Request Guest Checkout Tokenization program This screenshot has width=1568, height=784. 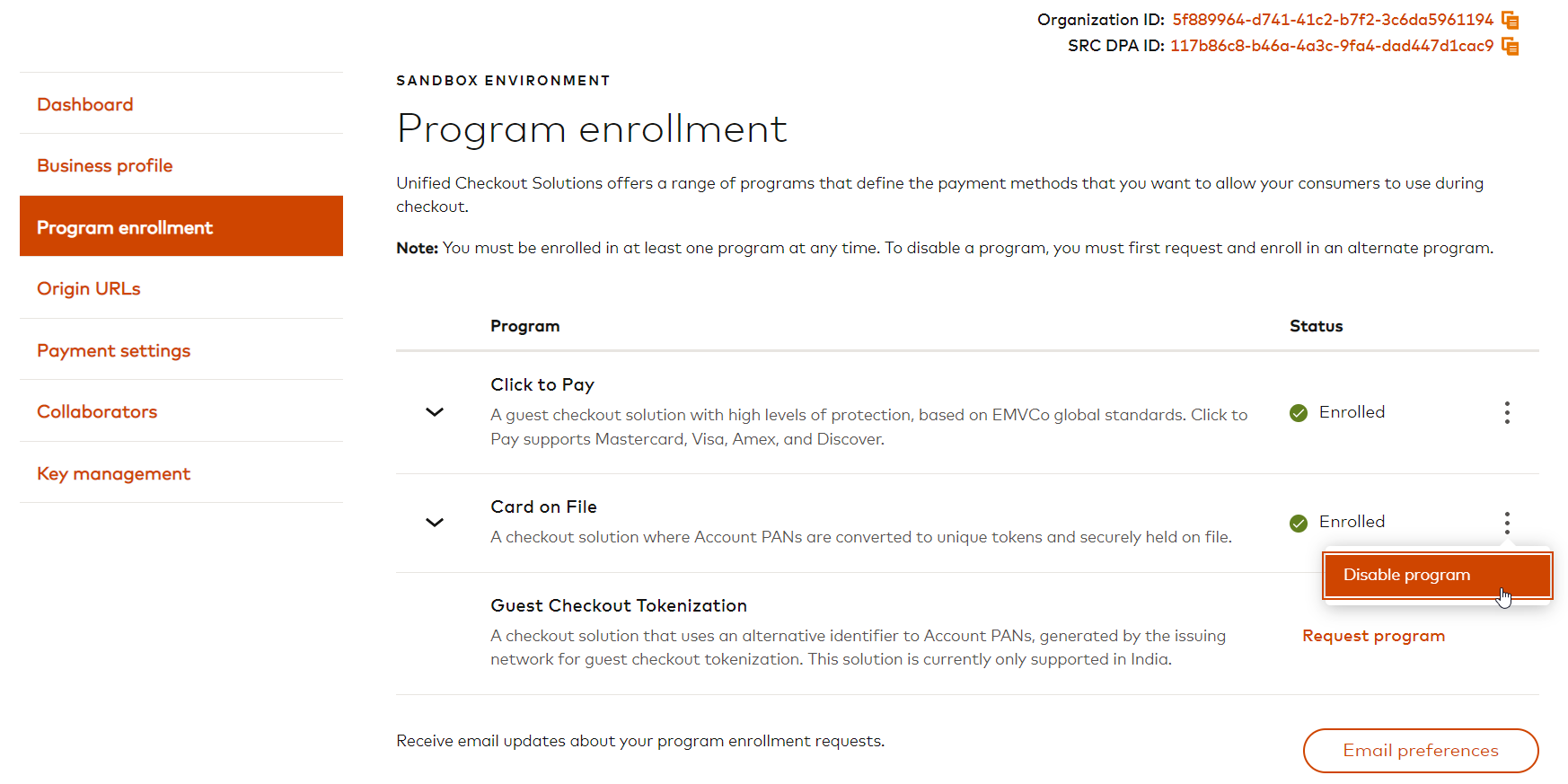click(1373, 636)
